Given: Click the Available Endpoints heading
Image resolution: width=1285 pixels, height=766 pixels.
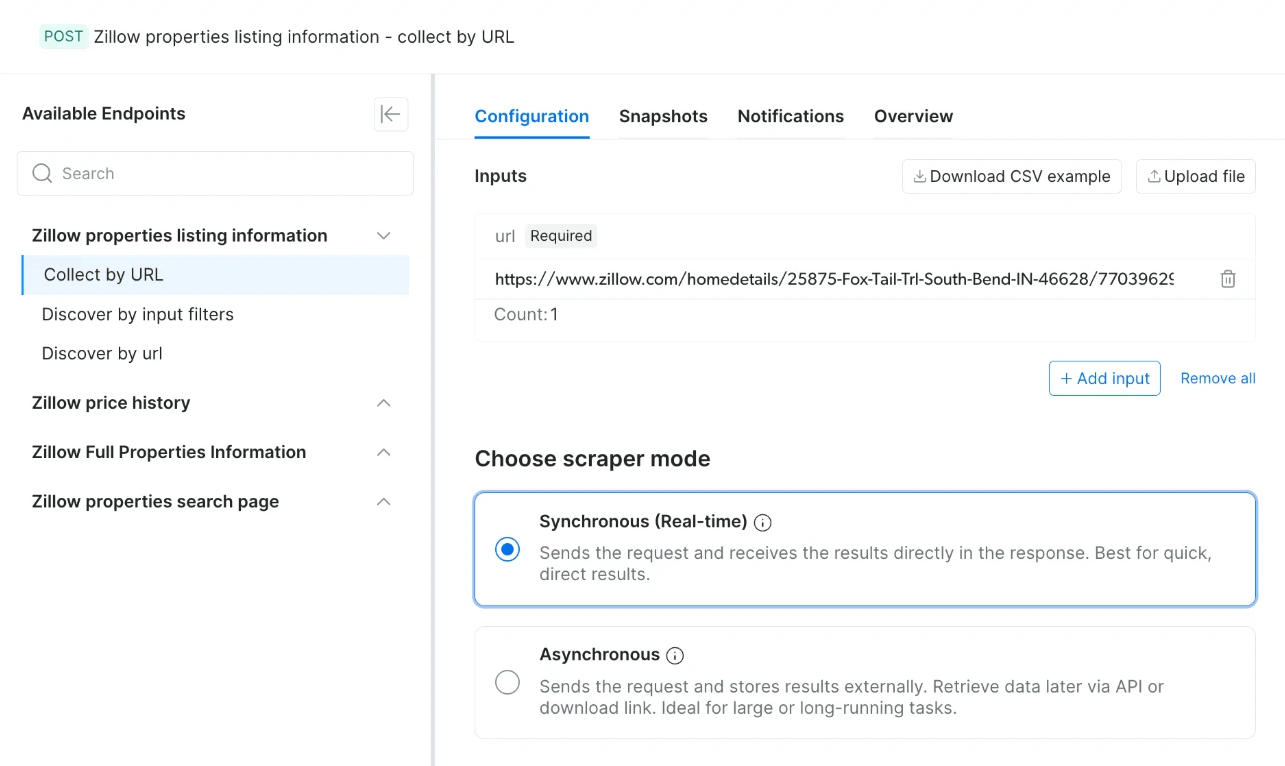Looking at the screenshot, I should click(x=104, y=114).
